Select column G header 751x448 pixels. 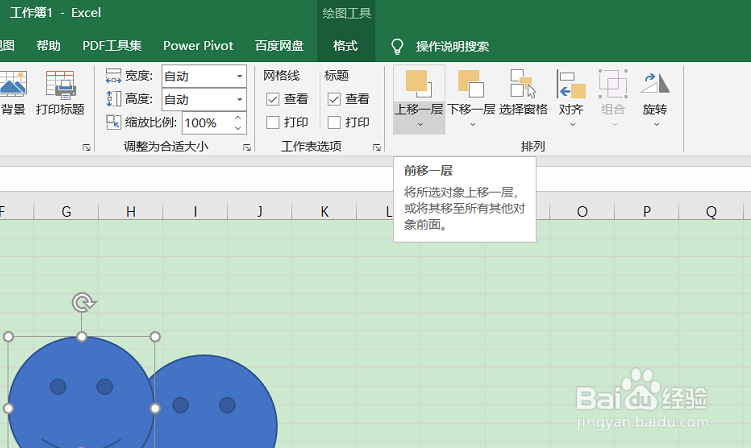66,211
